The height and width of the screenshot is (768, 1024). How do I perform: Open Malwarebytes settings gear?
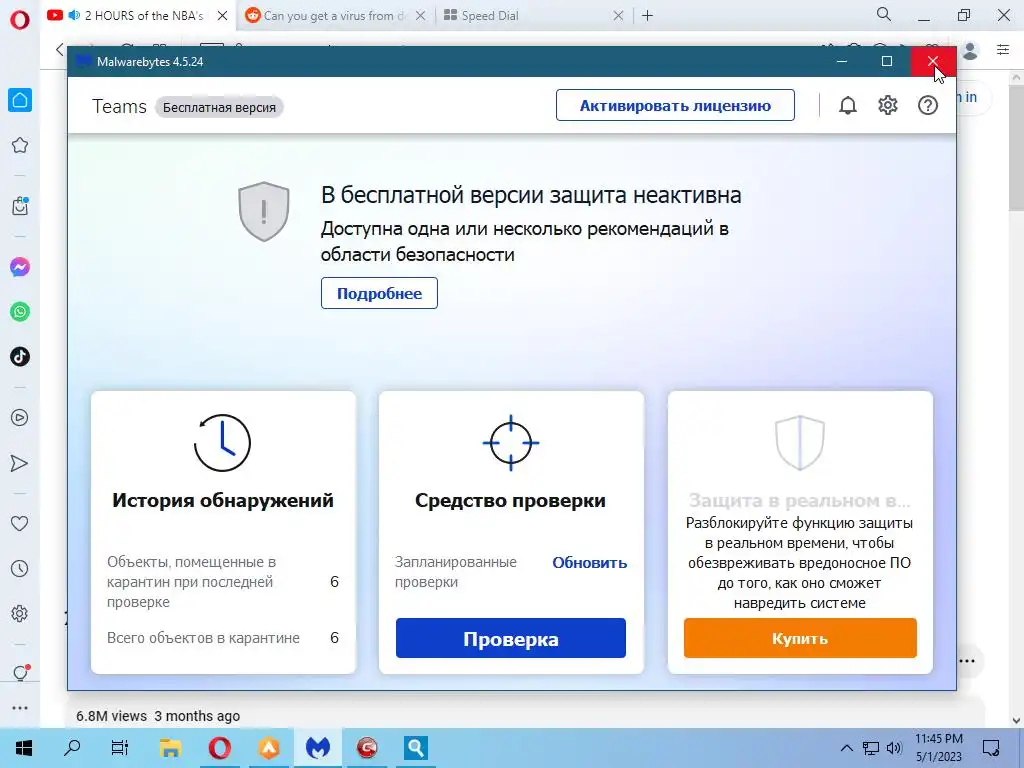tap(888, 105)
